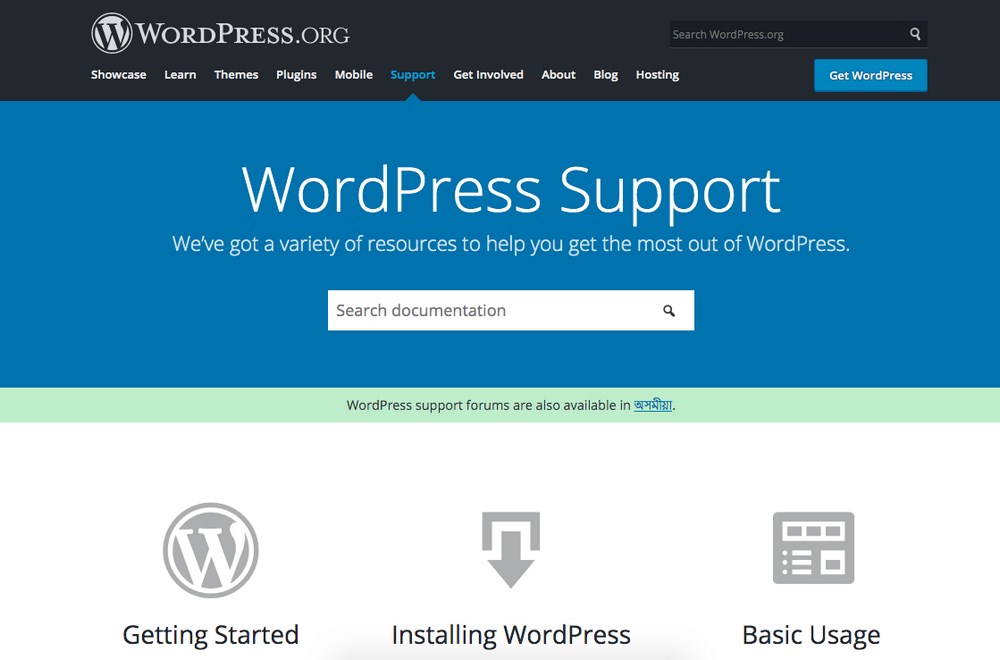Screen dimensions: 1000x660
Task: Open the Get Involved menu item
Action: [x=488, y=75]
